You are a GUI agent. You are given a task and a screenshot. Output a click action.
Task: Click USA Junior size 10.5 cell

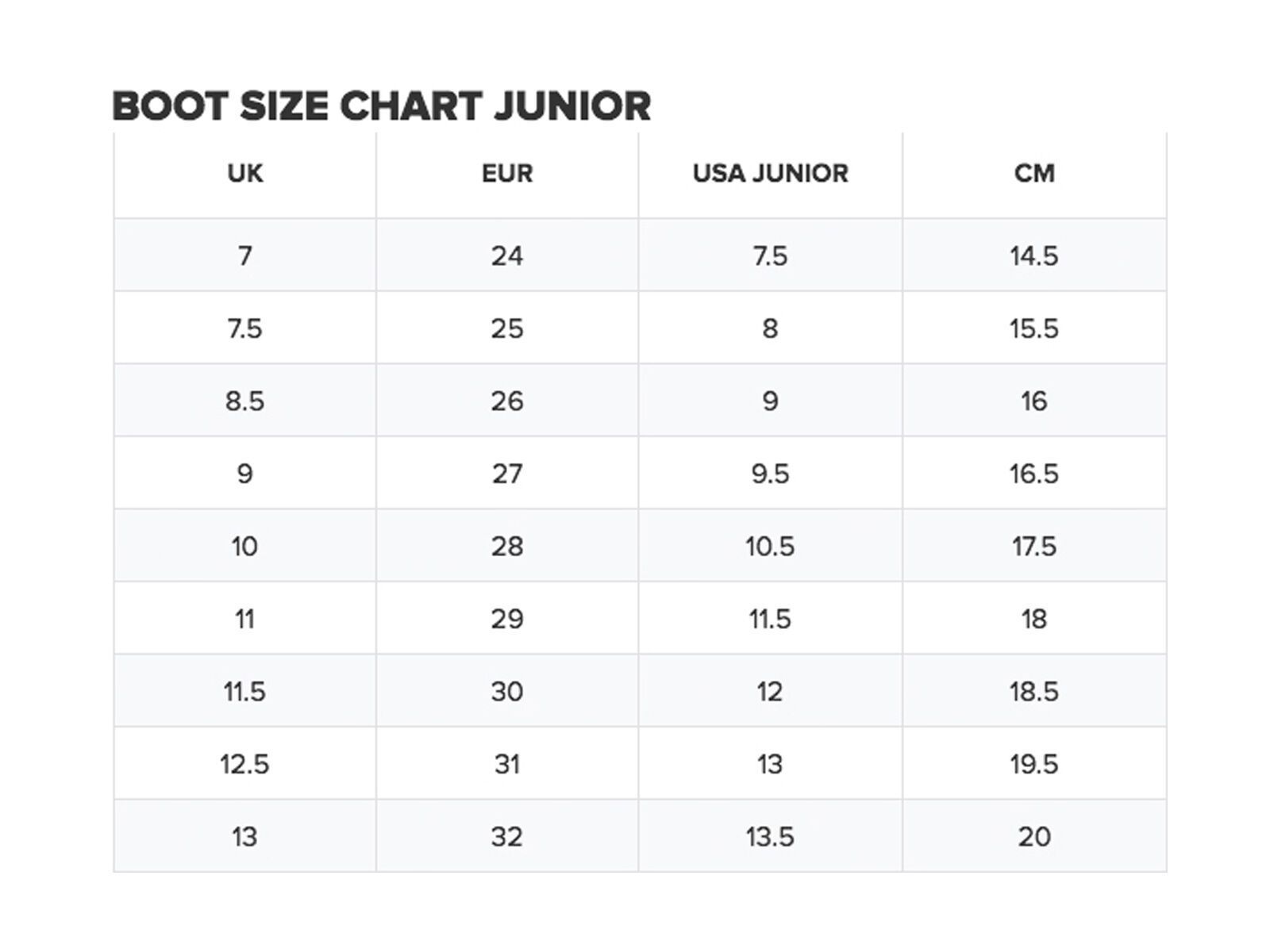pos(770,547)
